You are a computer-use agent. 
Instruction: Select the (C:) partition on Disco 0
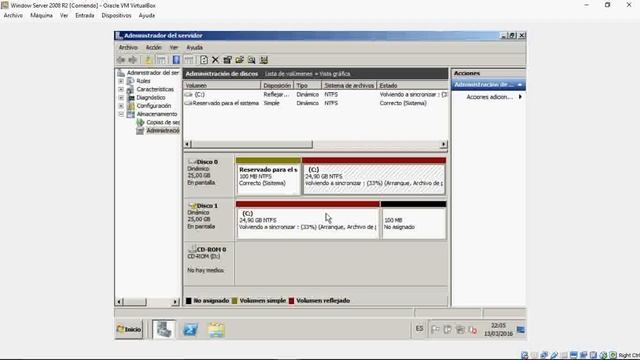coord(374,176)
